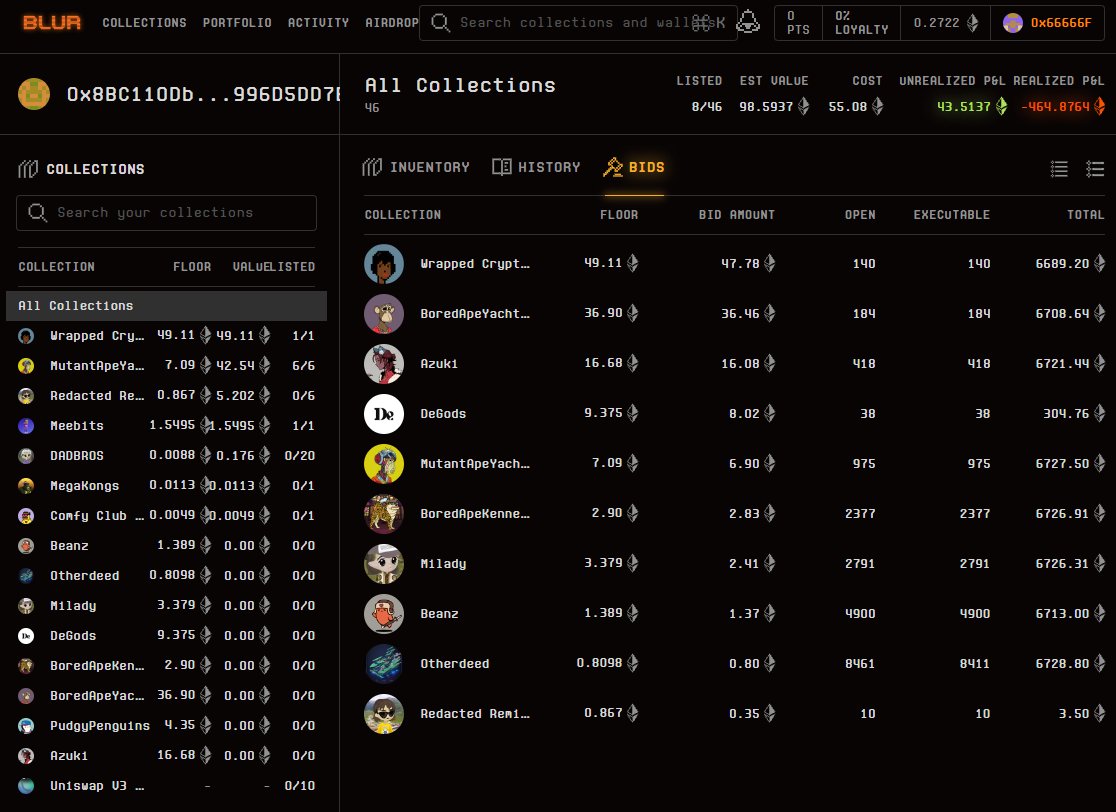This screenshot has height=812, width=1116.
Task: Click the DADBROS icon in sidebar
Action: click(x=26, y=455)
